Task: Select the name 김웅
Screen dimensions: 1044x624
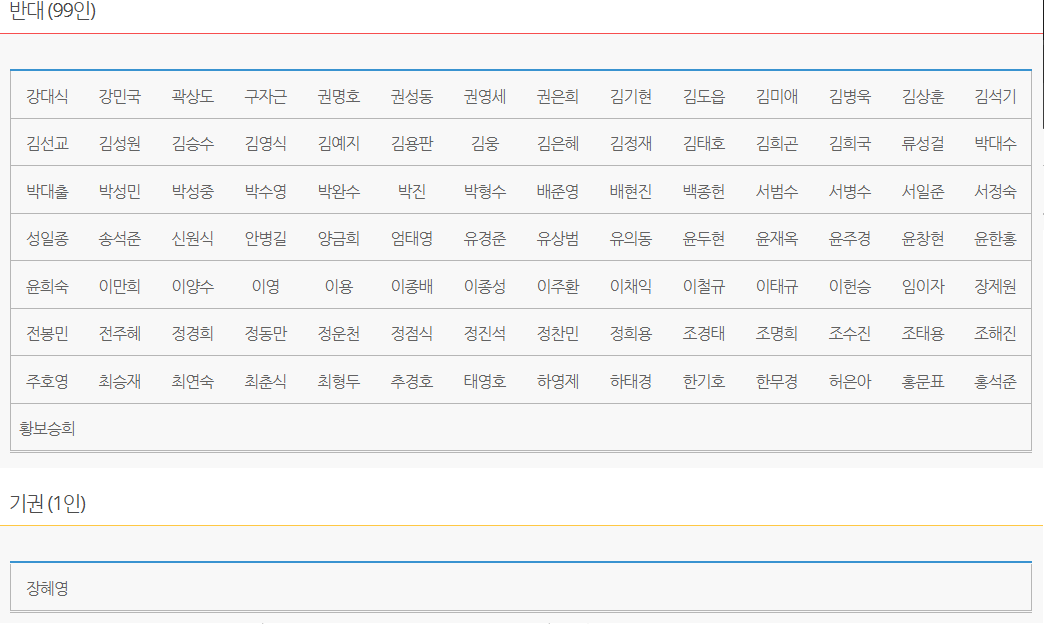Action: 485,143
